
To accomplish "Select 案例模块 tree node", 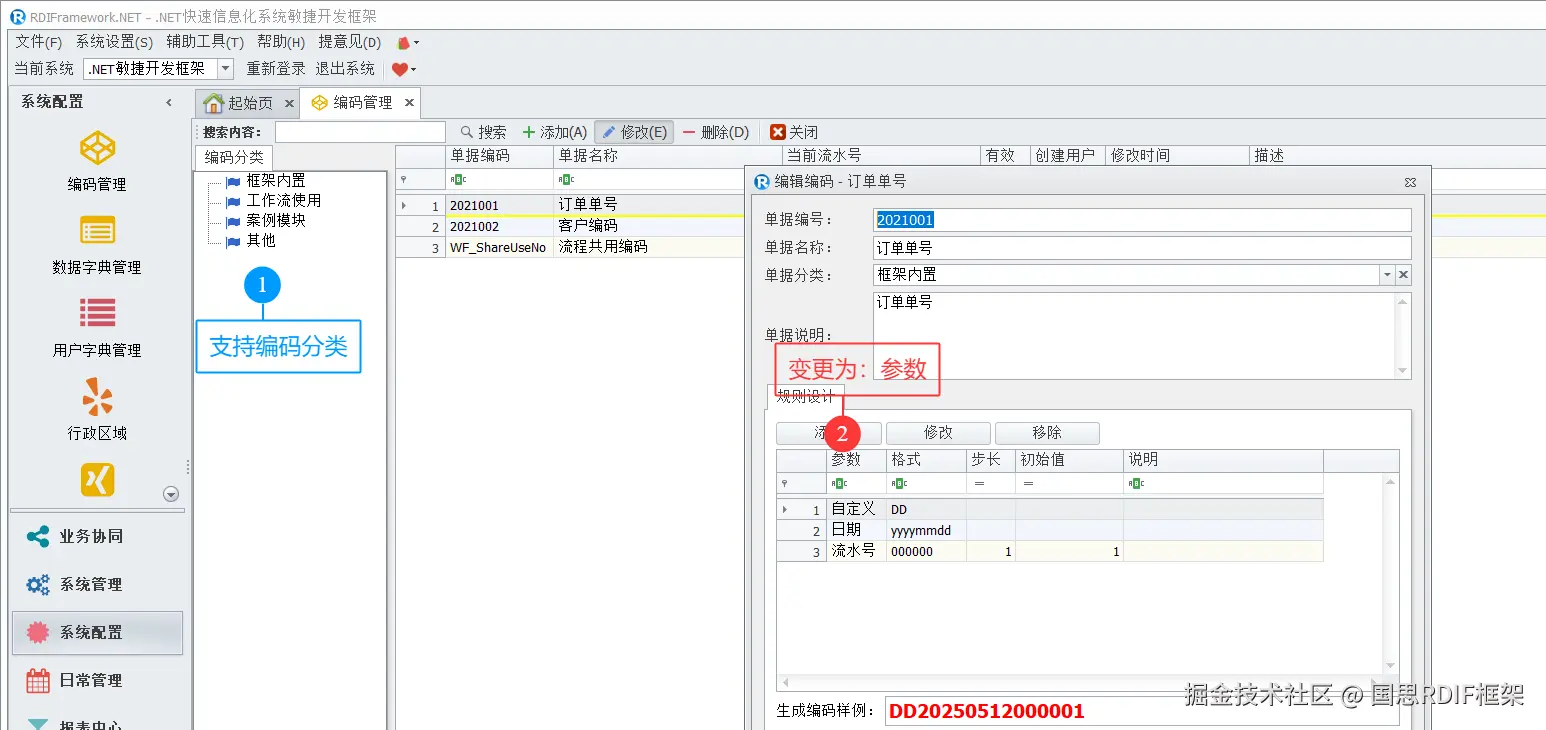I will pyautogui.click(x=275, y=221).
